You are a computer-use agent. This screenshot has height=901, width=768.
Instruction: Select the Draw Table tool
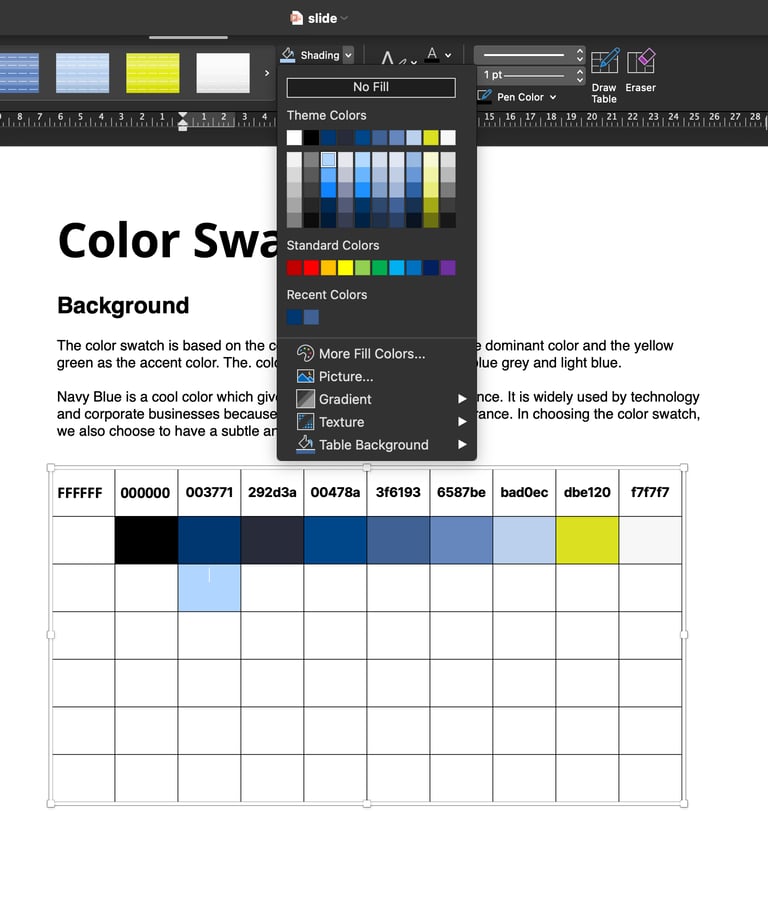[604, 76]
